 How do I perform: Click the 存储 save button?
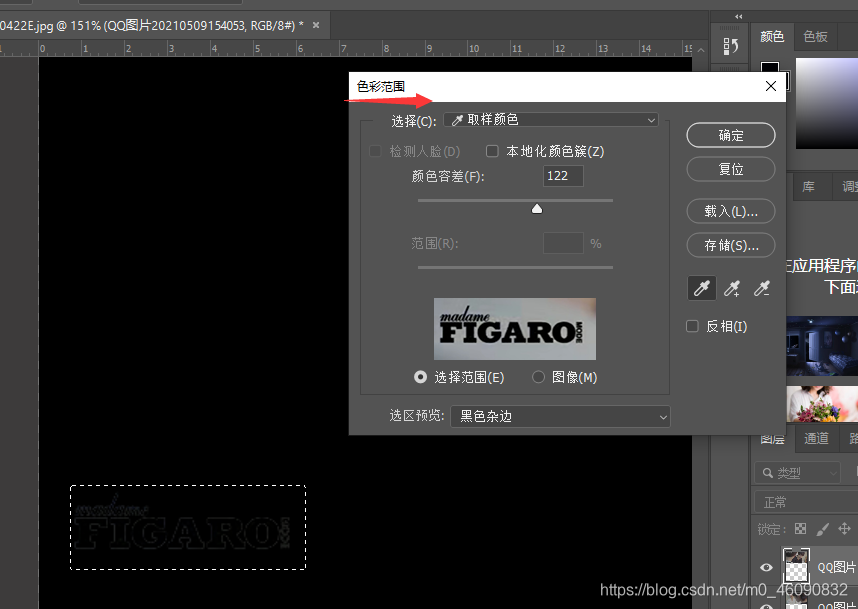pos(731,245)
